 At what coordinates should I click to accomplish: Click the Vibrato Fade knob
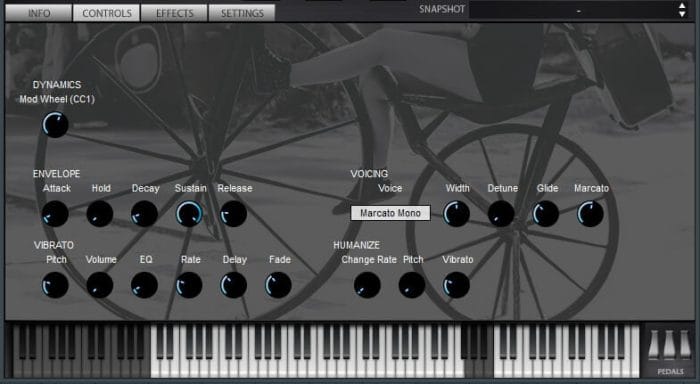(x=278, y=285)
